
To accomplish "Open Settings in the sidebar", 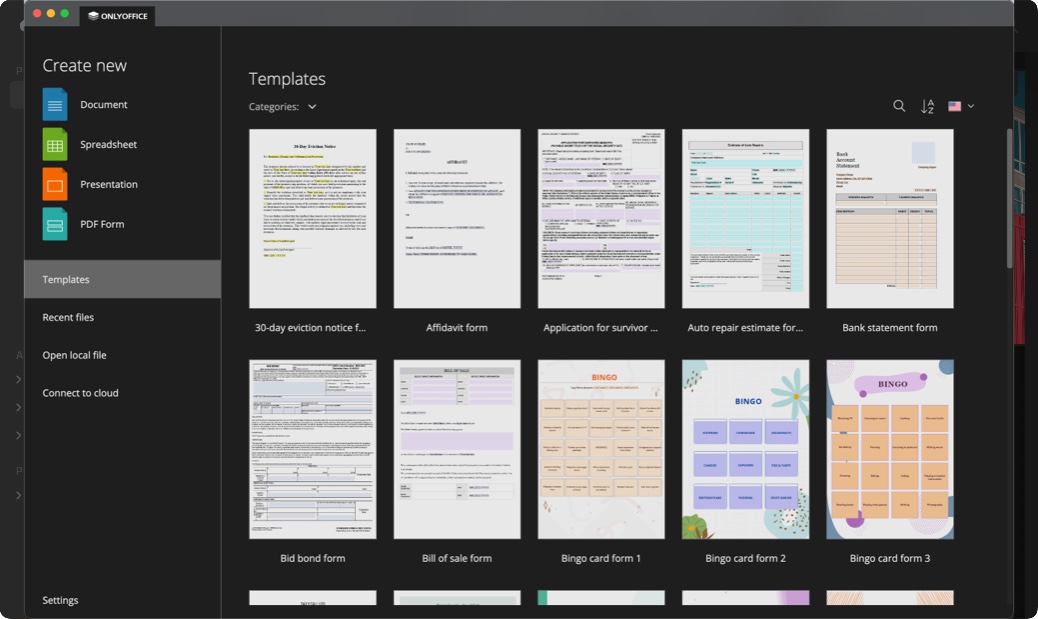I will click(60, 600).
